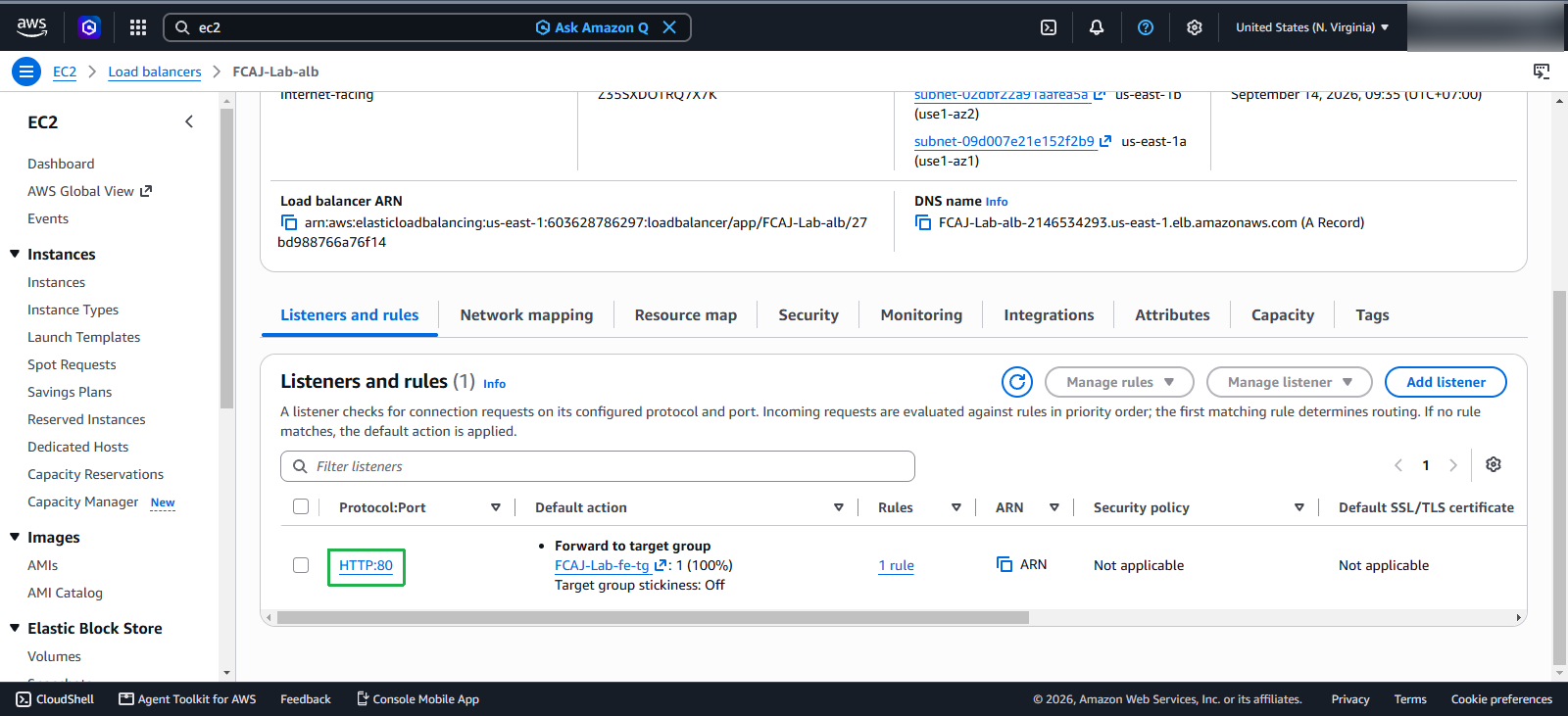Image resolution: width=1568 pixels, height=716 pixels.
Task: Open the Manage rules dropdown
Action: click(1119, 382)
